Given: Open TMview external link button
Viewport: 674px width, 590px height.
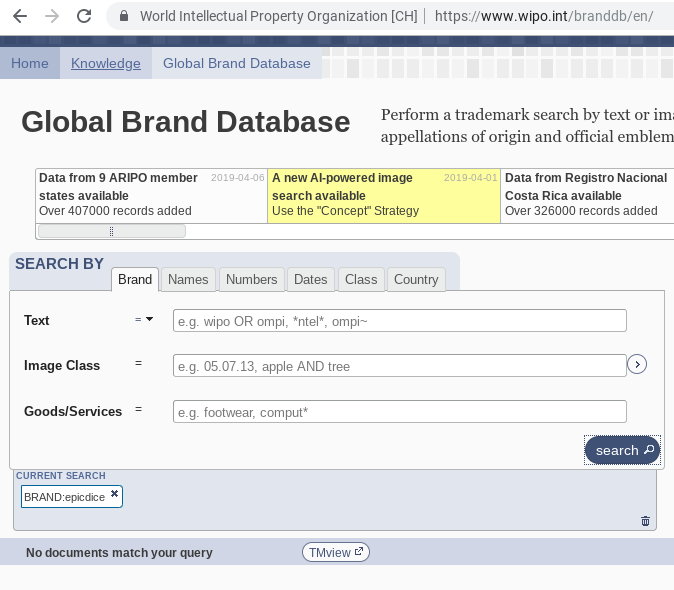Looking at the screenshot, I should pos(336,552).
